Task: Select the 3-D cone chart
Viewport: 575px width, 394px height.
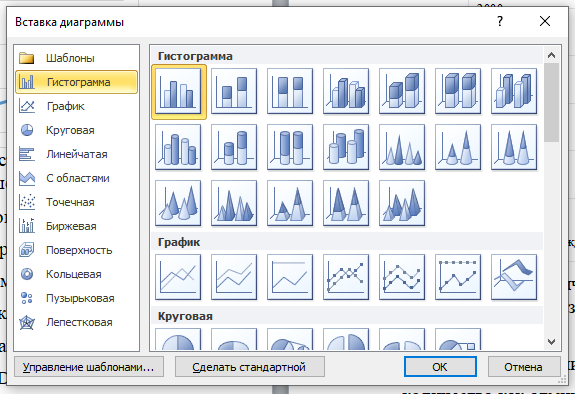Action: coord(178,203)
